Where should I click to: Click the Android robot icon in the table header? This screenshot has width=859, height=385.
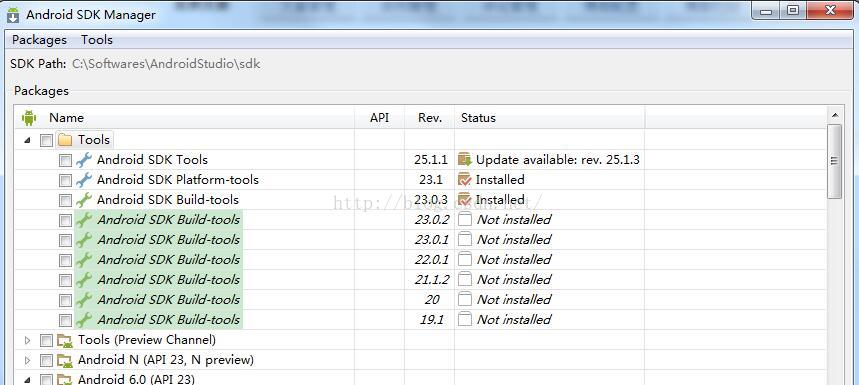click(x=29, y=118)
